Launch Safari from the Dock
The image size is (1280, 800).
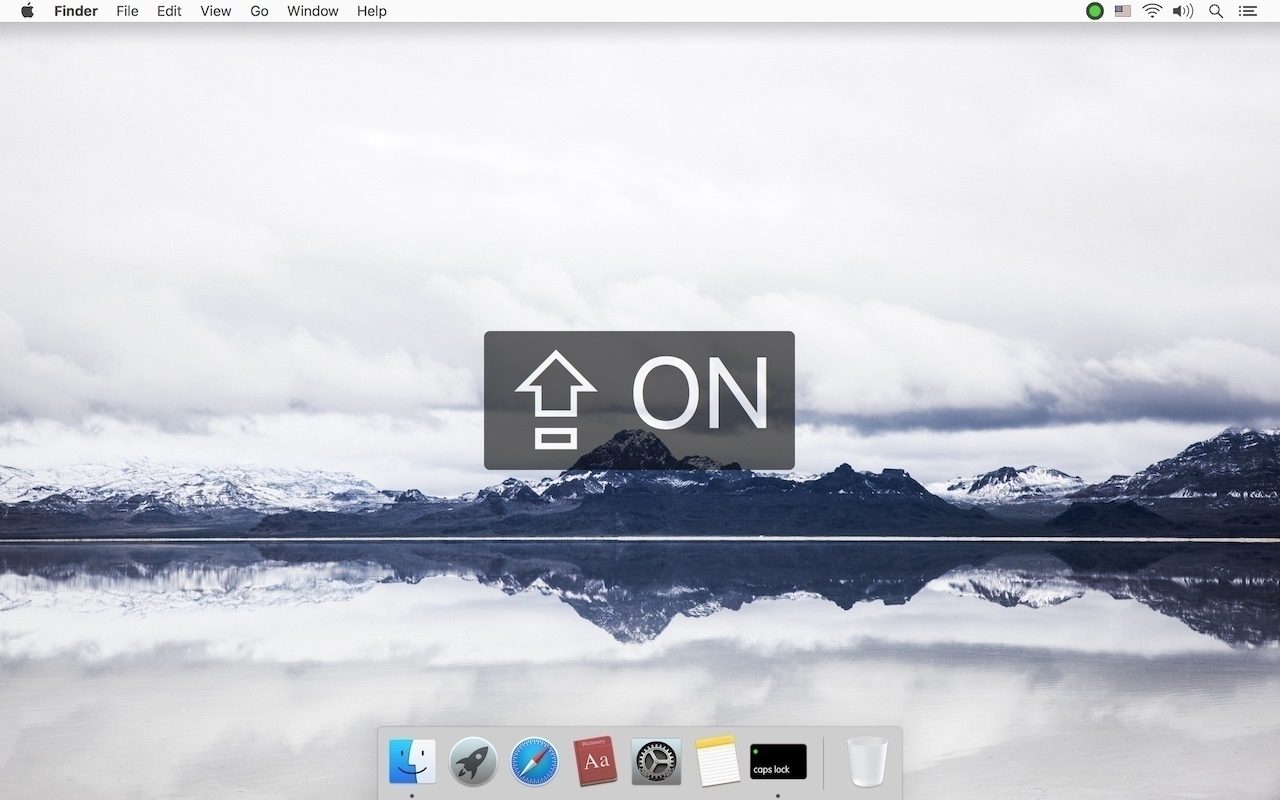(534, 761)
